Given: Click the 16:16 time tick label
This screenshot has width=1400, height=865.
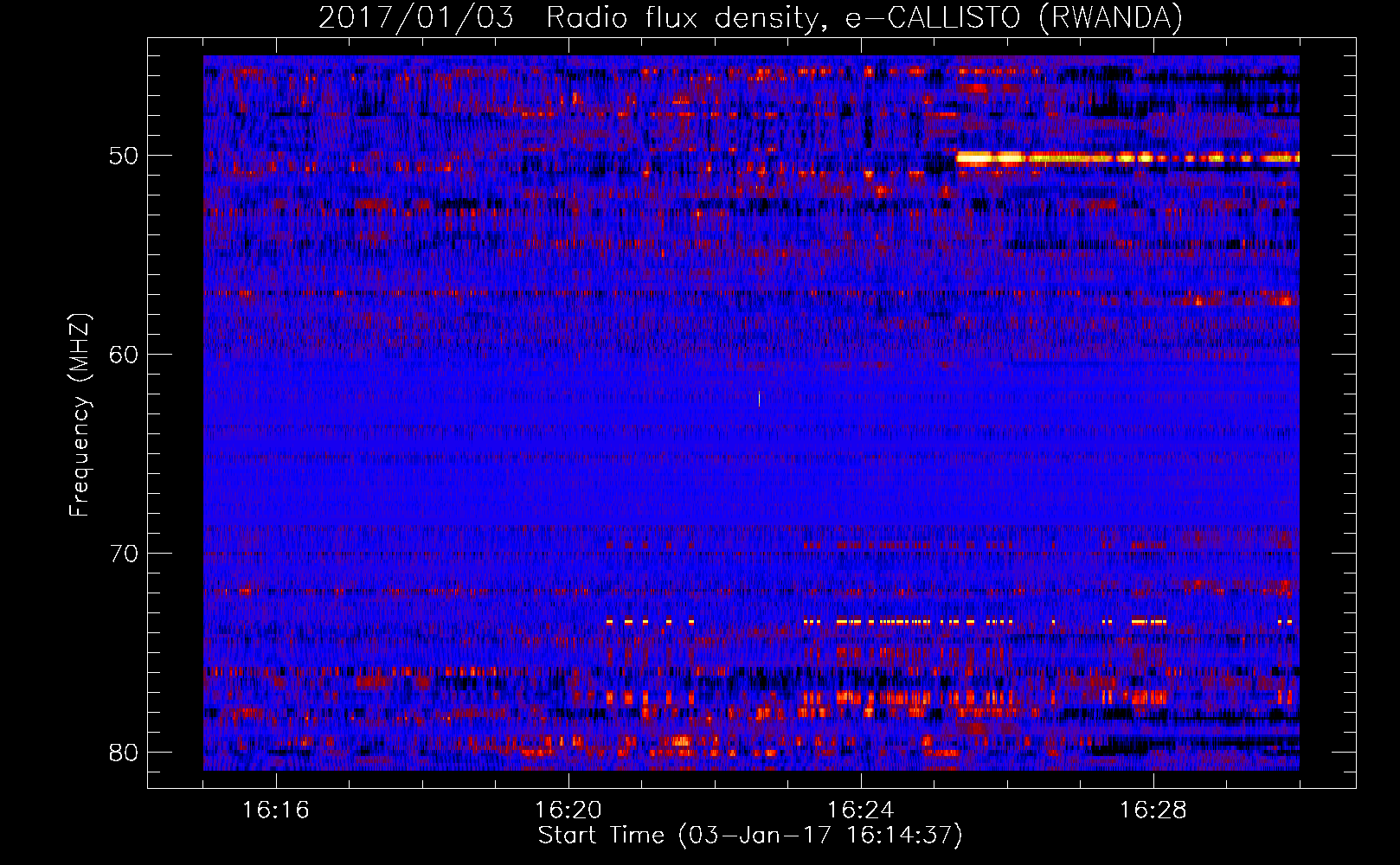Looking at the screenshot, I should (x=276, y=810).
